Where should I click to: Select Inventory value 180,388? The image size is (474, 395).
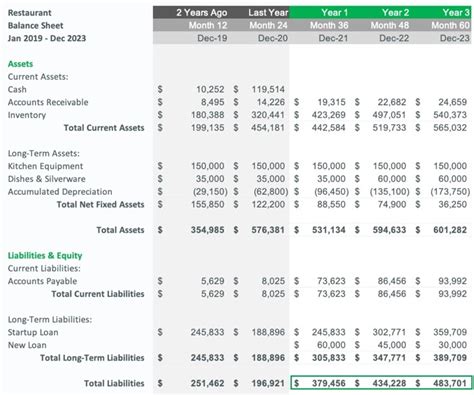coord(208,115)
